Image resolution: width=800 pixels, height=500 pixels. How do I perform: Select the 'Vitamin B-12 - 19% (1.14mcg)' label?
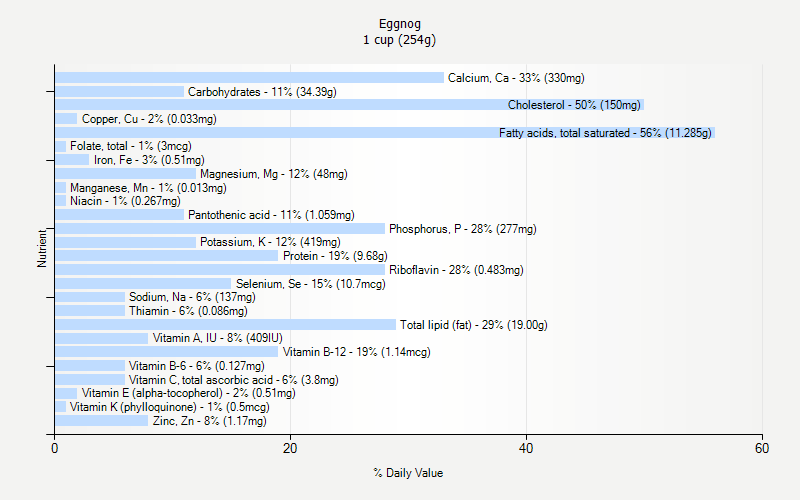click(x=357, y=352)
